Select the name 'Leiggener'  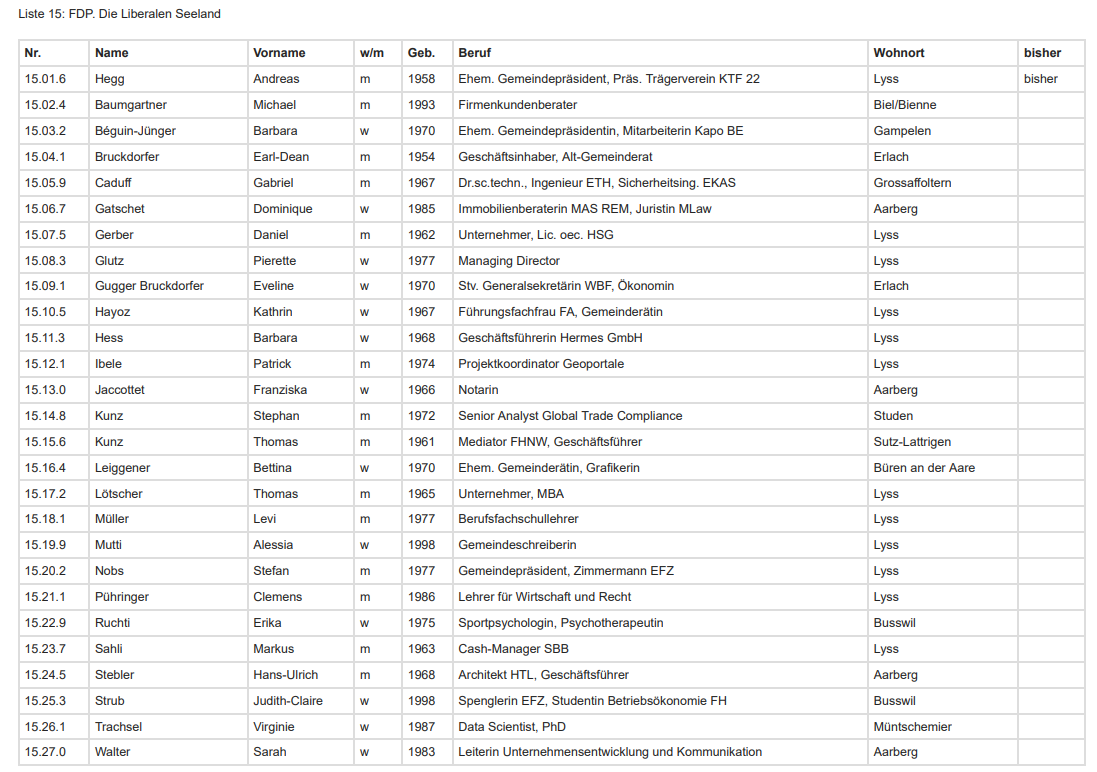pyautogui.click(x=122, y=468)
